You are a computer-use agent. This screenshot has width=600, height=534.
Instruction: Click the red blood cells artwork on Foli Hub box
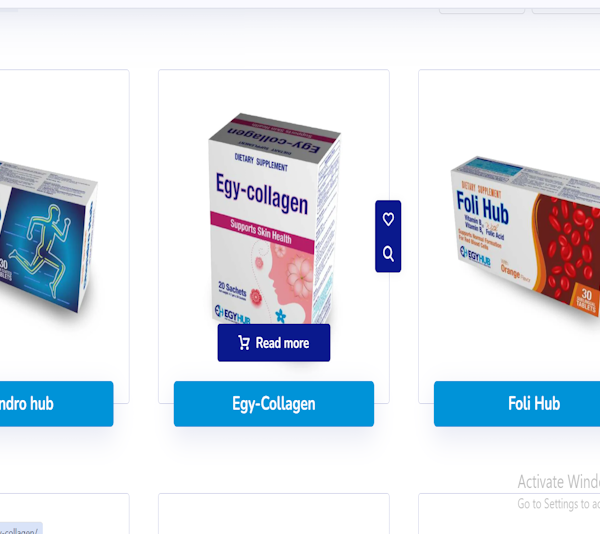[x=567, y=249]
